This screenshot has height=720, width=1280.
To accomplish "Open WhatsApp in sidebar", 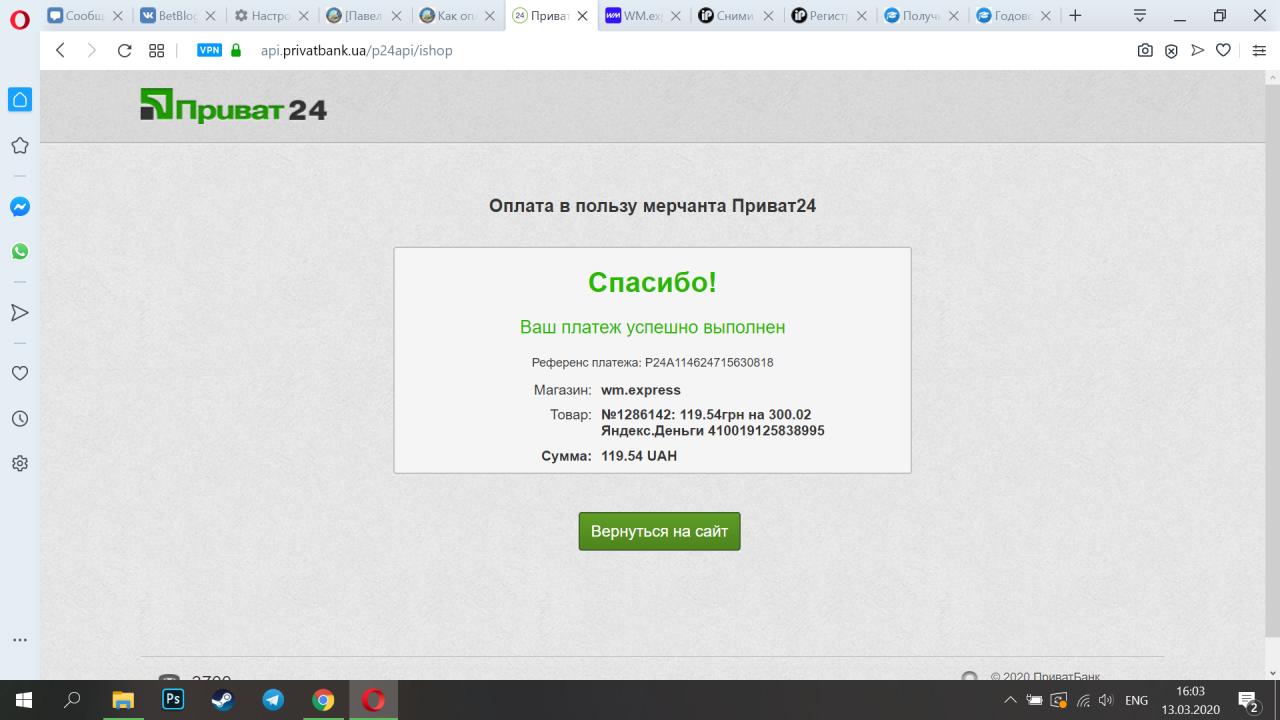I will pos(20,252).
